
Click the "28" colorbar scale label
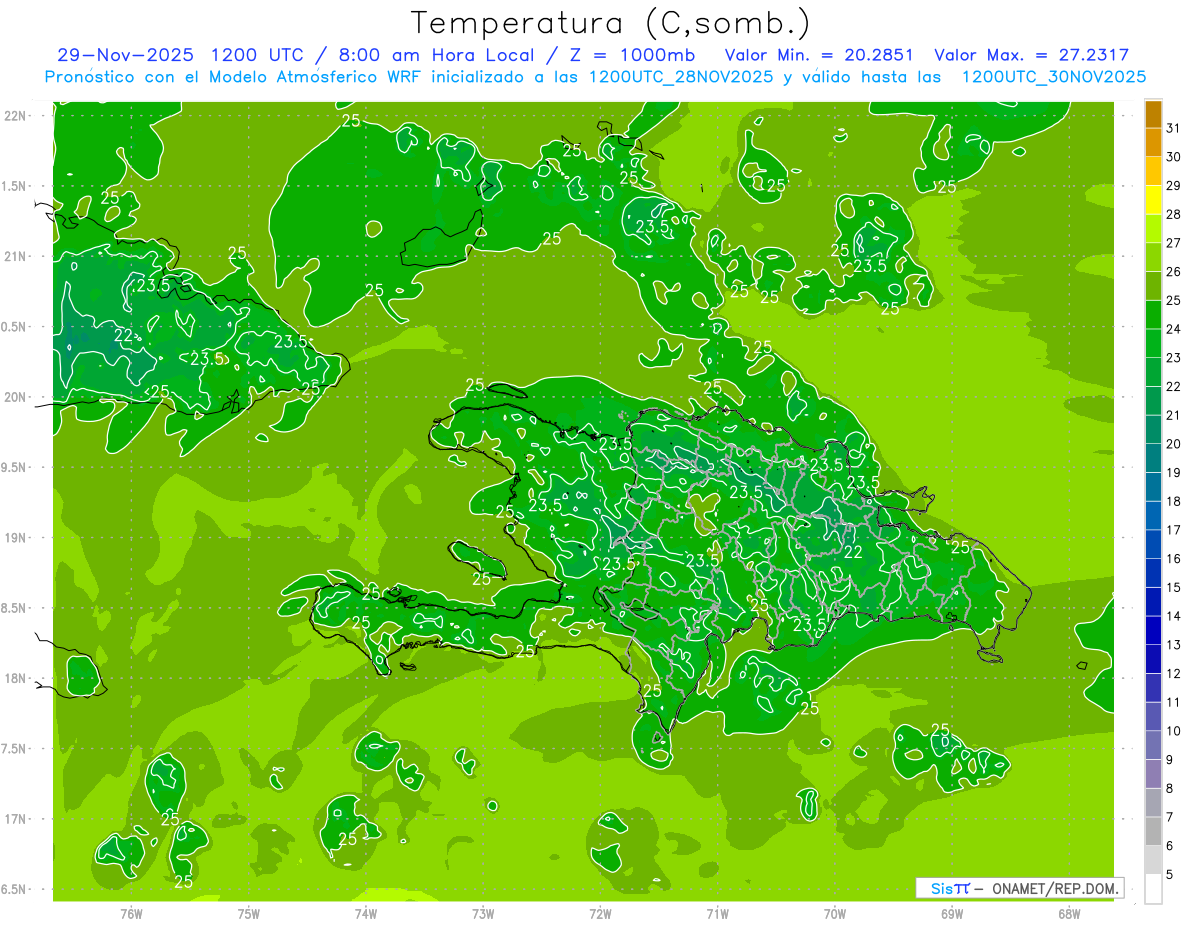pos(1173,214)
